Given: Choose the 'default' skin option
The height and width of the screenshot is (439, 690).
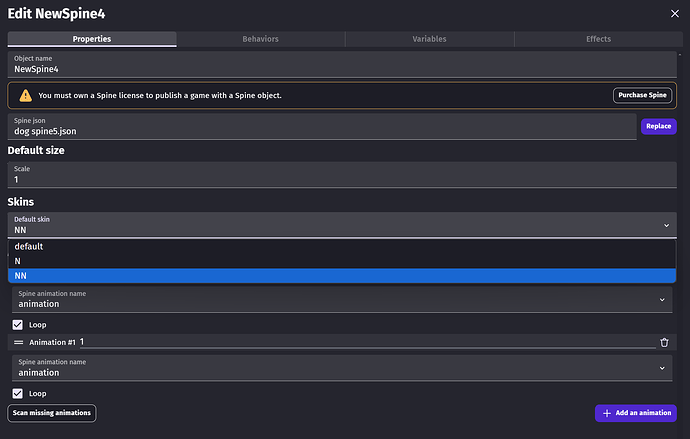Looking at the screenshot, I should pyautogui.click(x=342, y=246).
